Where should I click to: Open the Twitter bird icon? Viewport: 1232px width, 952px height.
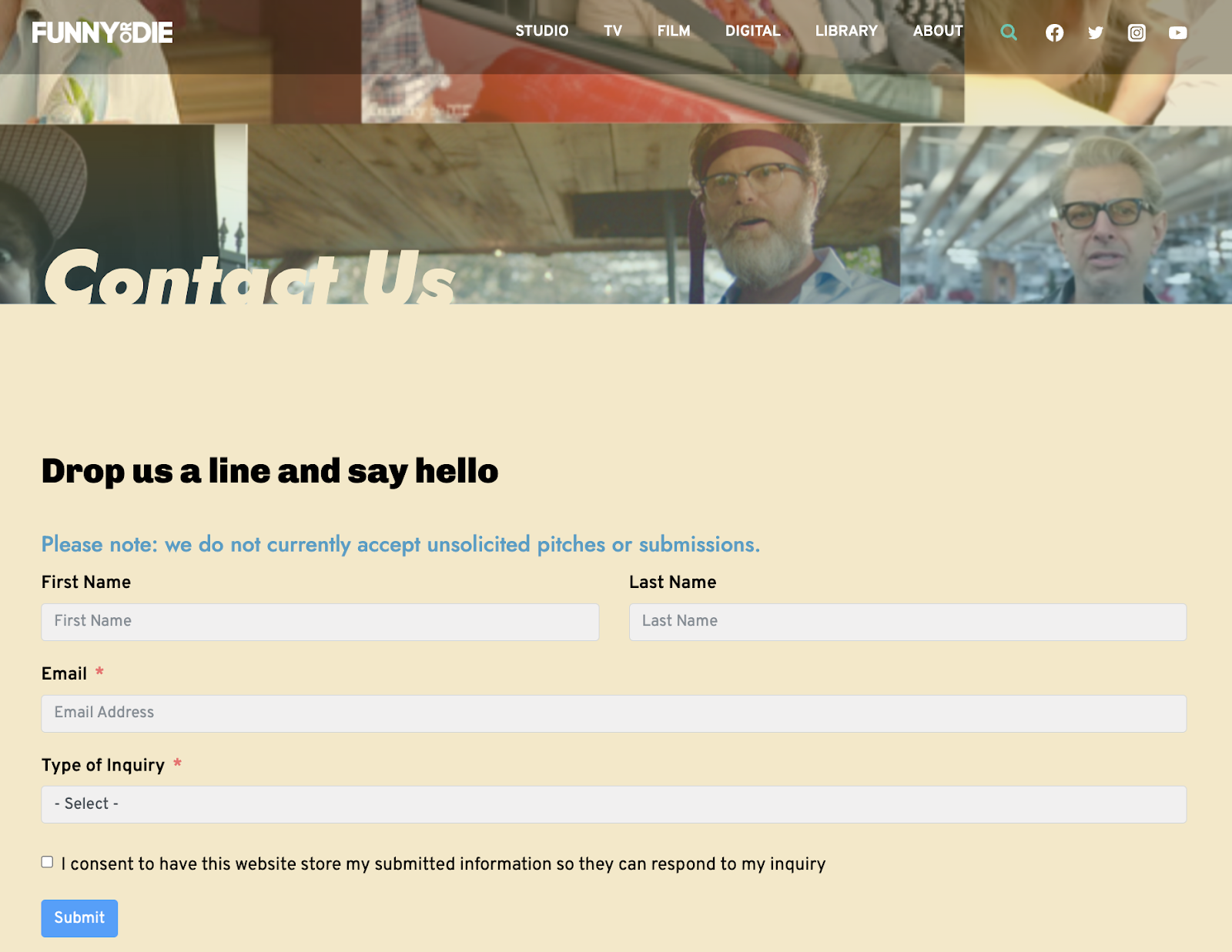pyautogui.click(x=1096, y=32)
